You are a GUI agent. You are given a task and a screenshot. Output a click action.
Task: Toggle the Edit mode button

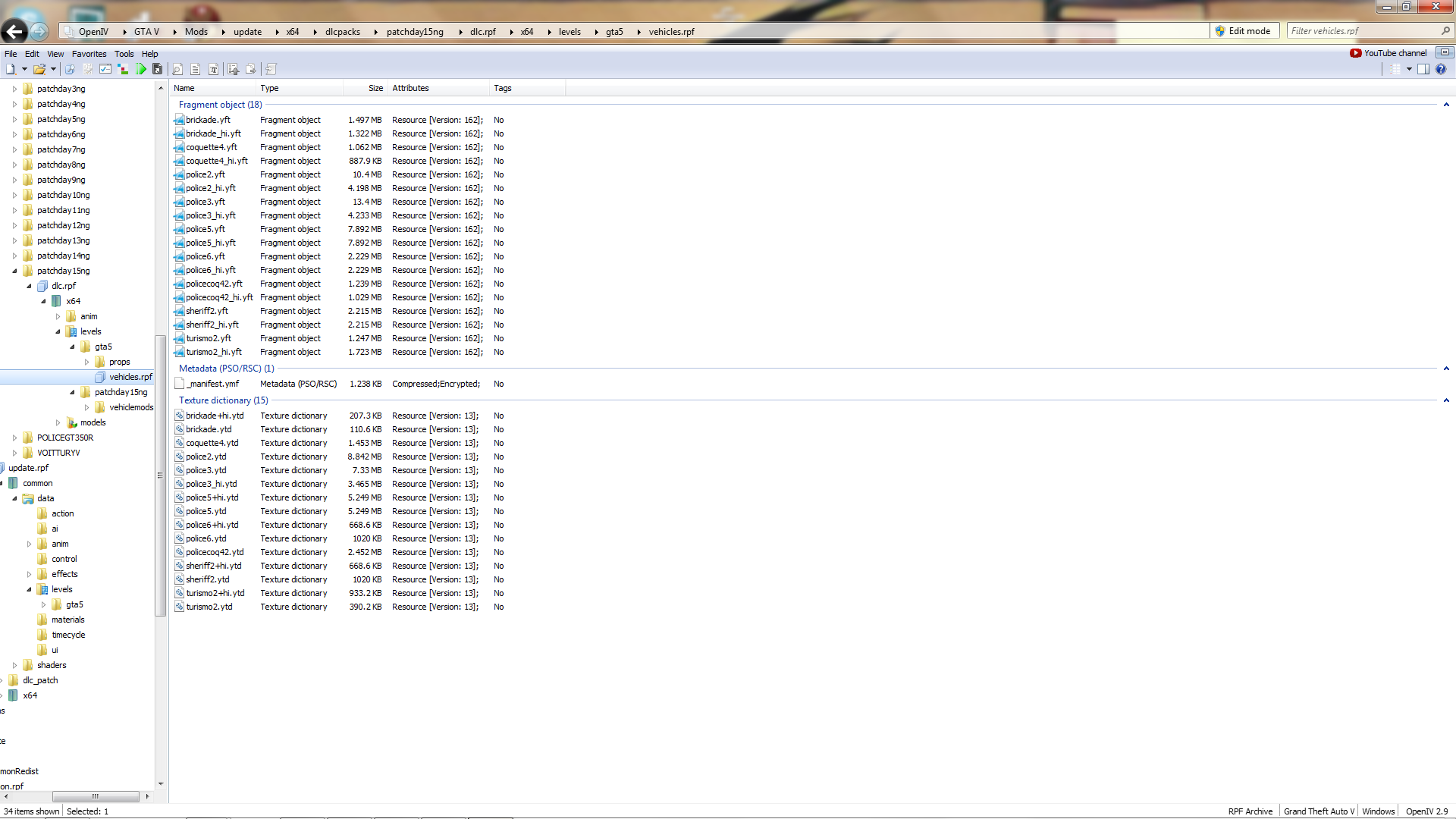point(1242,31)
